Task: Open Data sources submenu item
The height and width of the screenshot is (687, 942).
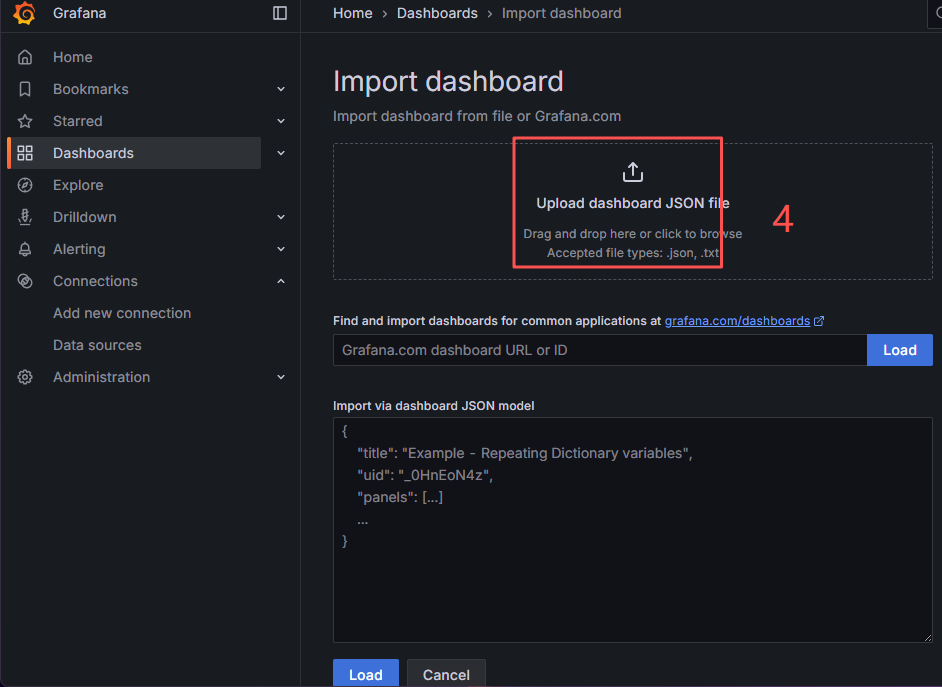Action: pyautogui.click(x=97, y=345)
